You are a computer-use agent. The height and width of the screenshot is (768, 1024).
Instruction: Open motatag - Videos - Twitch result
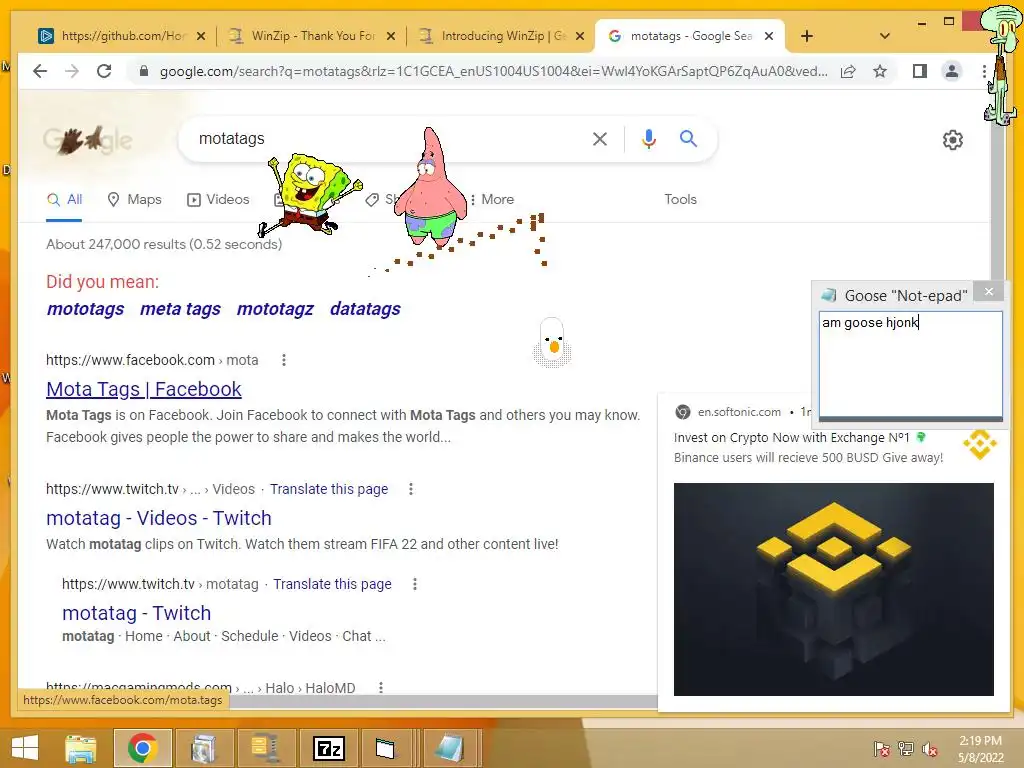(159, 518)
